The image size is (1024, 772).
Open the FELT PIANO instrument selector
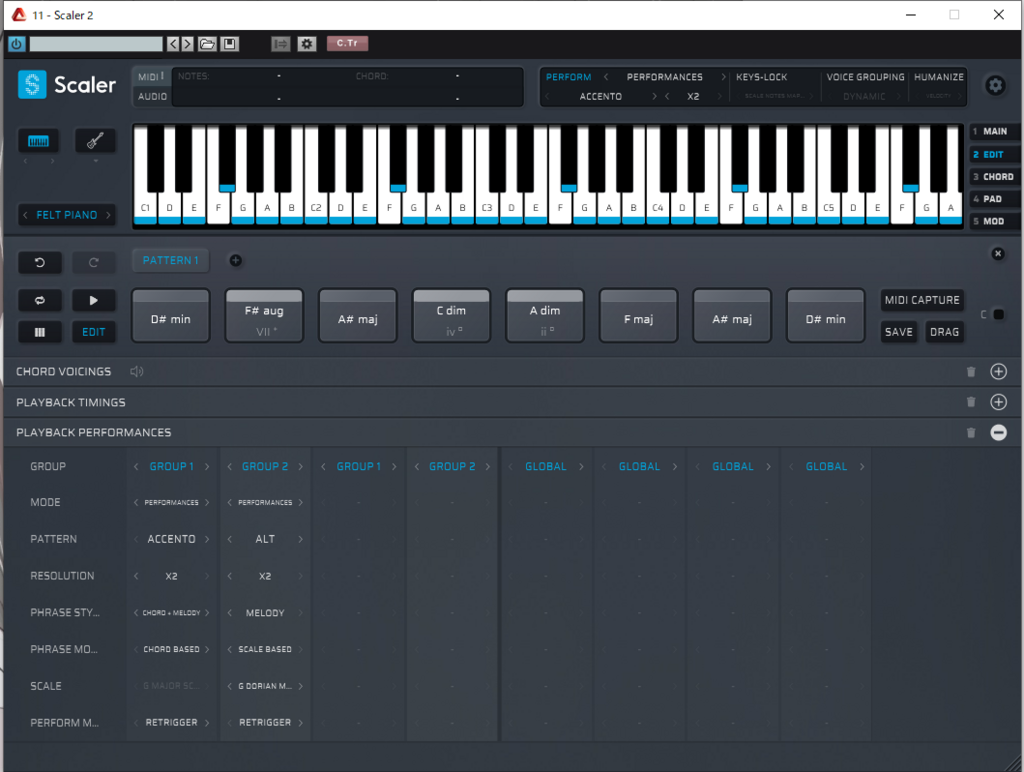click(67, 215)
